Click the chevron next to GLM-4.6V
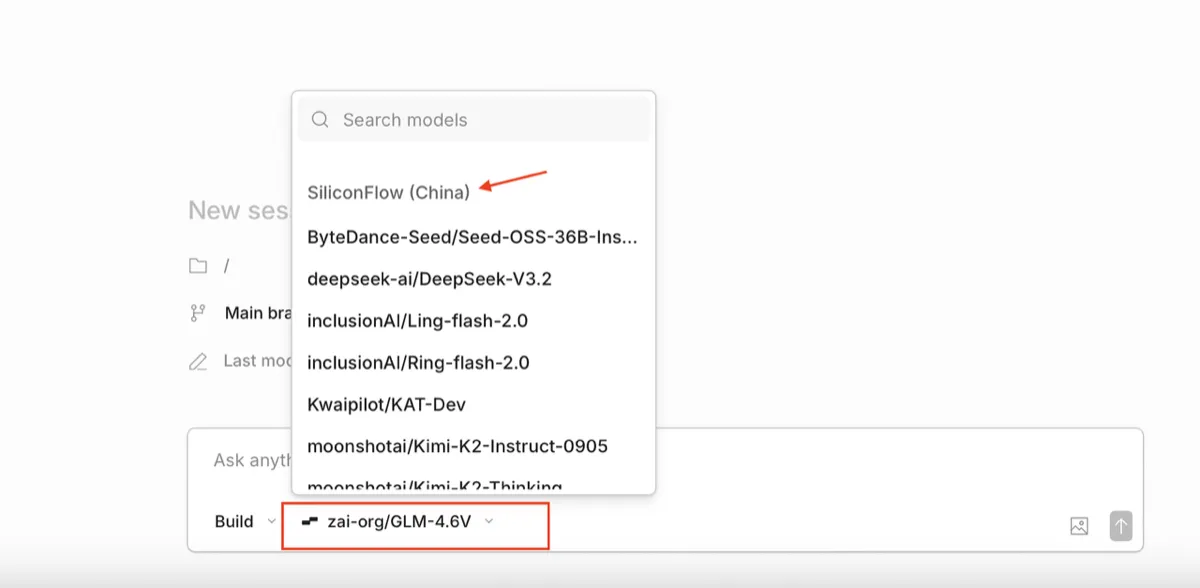Screen dimensions: 1200x588 pyautogui.click(x=488, y=521)
